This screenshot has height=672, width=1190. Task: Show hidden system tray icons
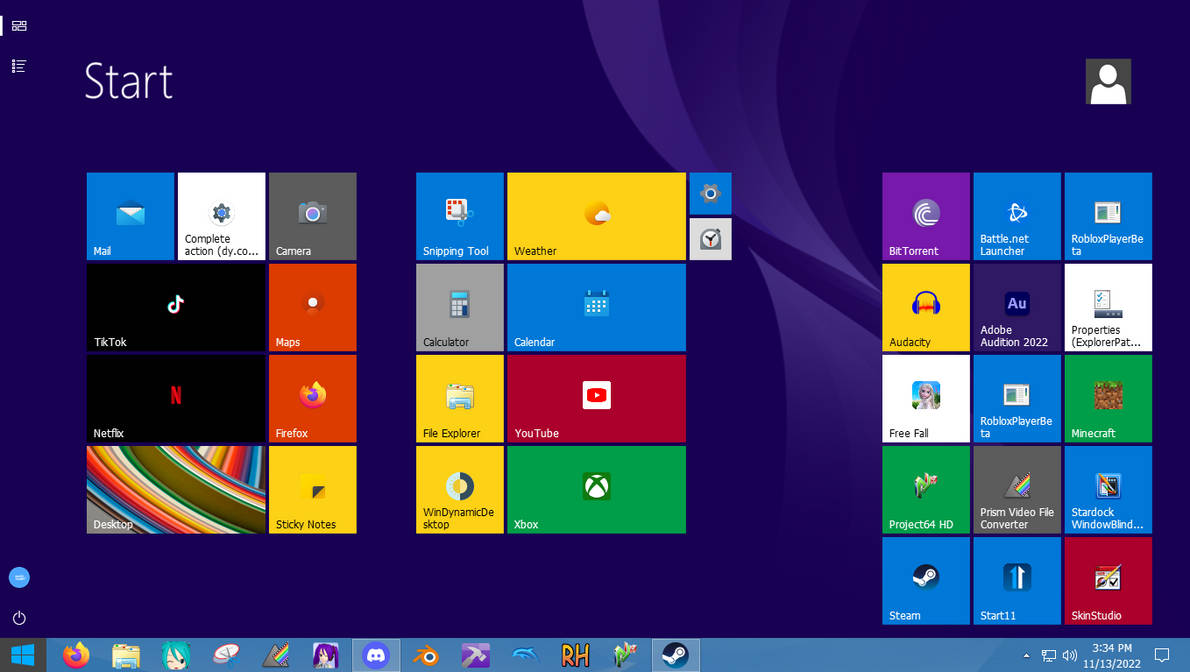[1027, 655]
